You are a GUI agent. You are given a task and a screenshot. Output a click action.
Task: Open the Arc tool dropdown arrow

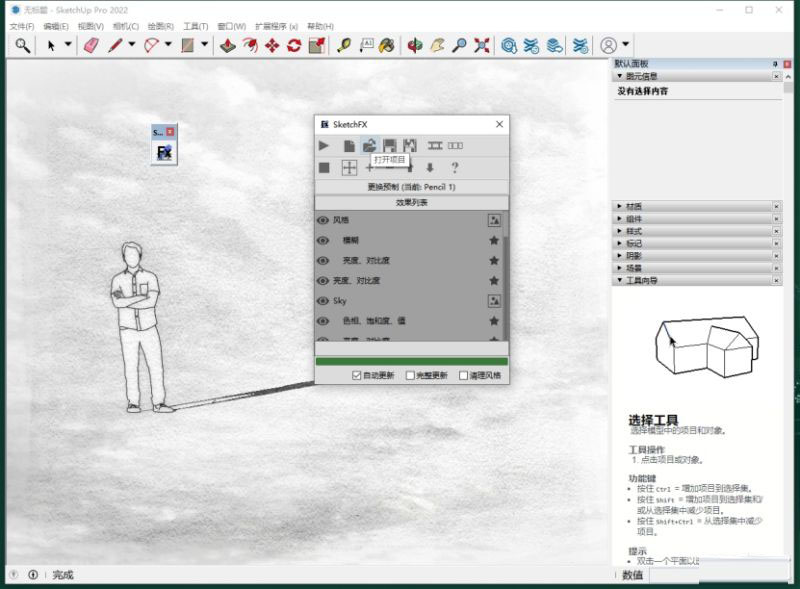(x=168, y=45)
